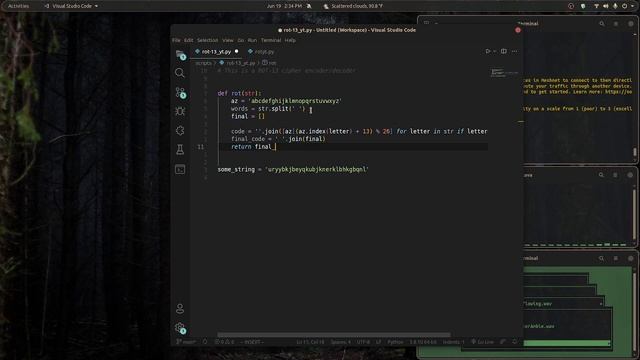Click the LF end-of-line setting
The height and width of the screenshot is (360, 640).
tap(378, 342)
